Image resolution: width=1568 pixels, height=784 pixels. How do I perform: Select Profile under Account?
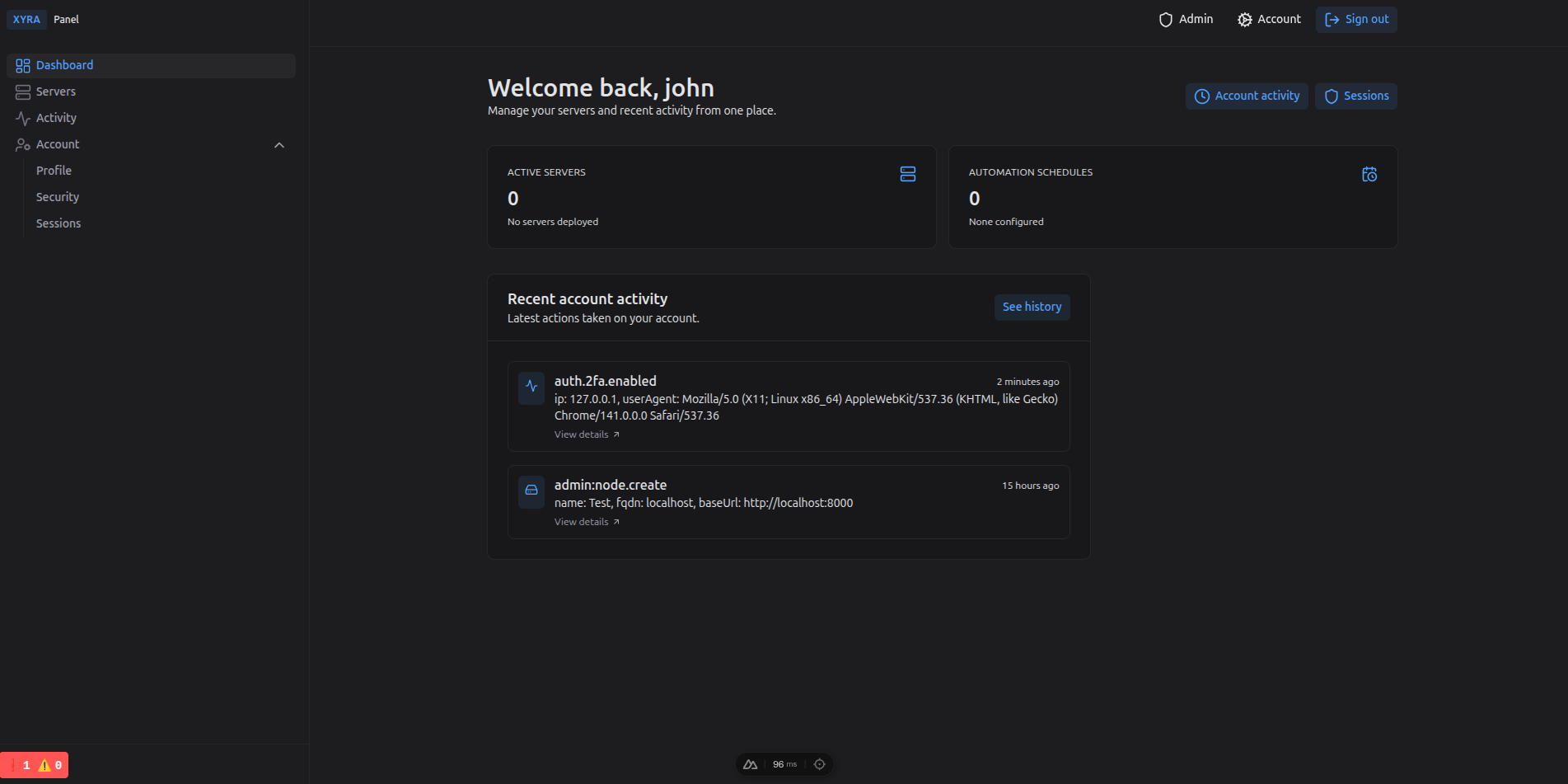pyautogui.click(x=54, y=171)
